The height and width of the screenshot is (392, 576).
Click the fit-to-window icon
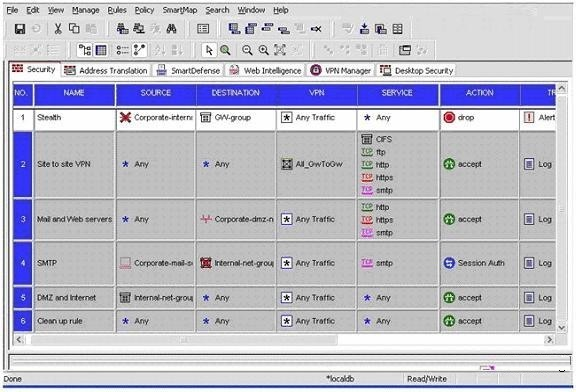280,50
